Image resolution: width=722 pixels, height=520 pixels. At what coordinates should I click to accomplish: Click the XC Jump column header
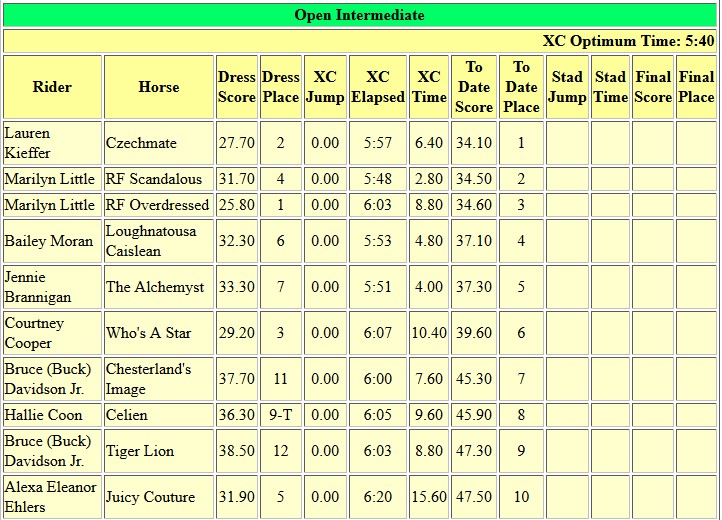click(325, 87)
